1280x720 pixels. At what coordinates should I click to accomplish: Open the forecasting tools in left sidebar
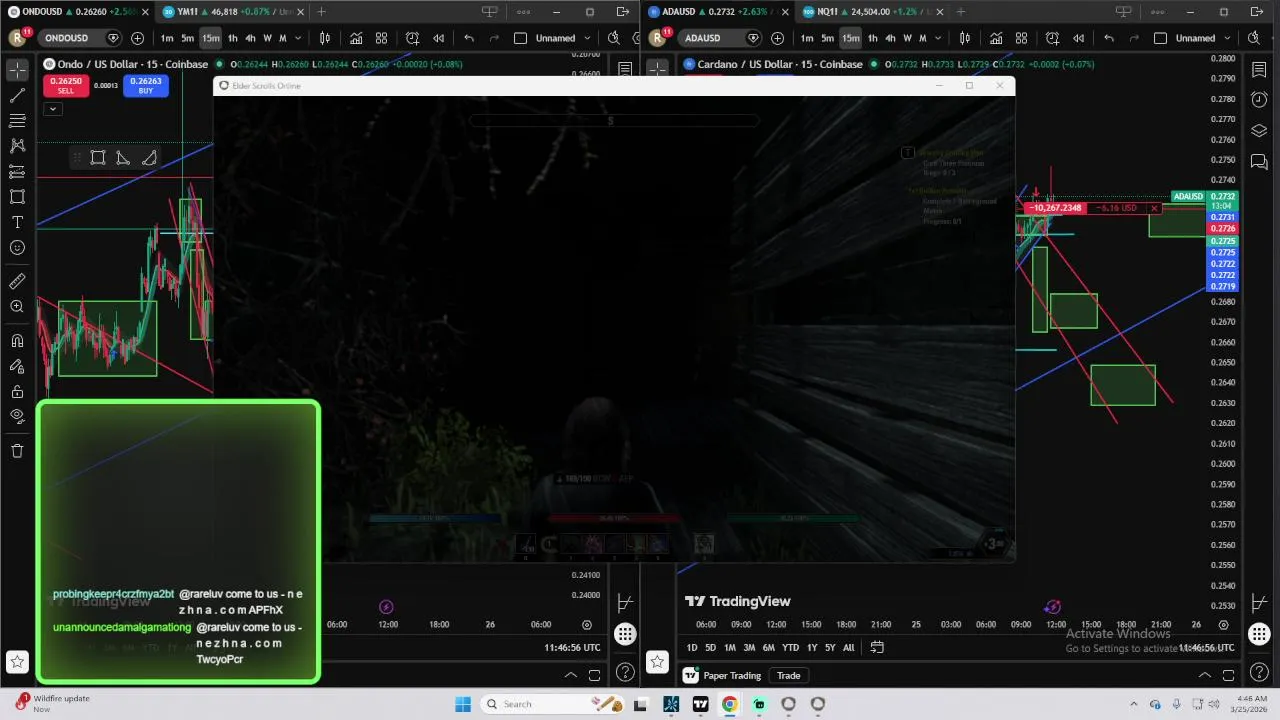click(17, 172)
